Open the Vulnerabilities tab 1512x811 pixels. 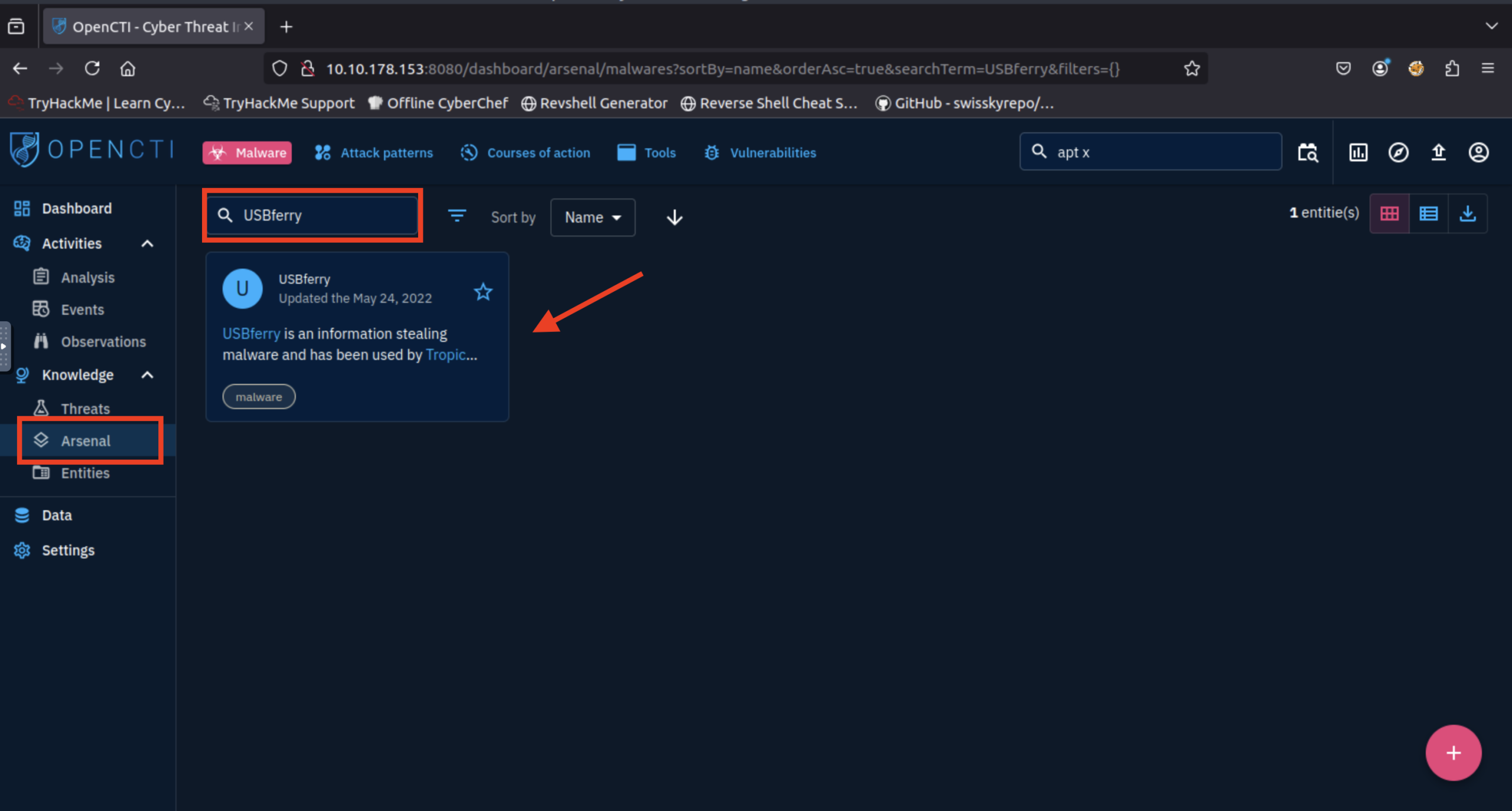coord(760,153)
